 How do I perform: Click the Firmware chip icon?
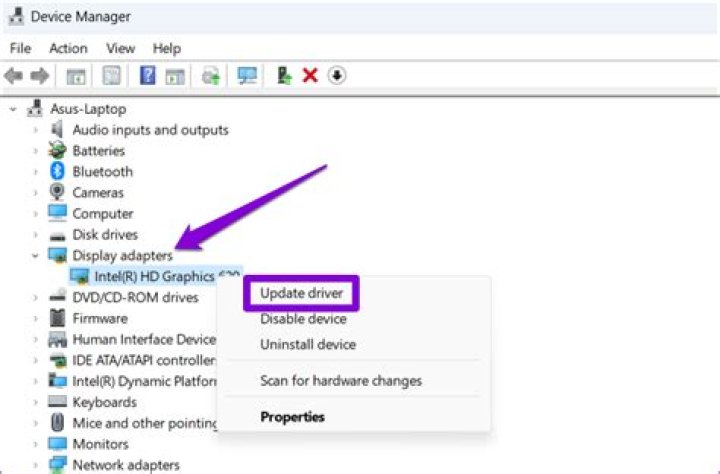(57, 318)
